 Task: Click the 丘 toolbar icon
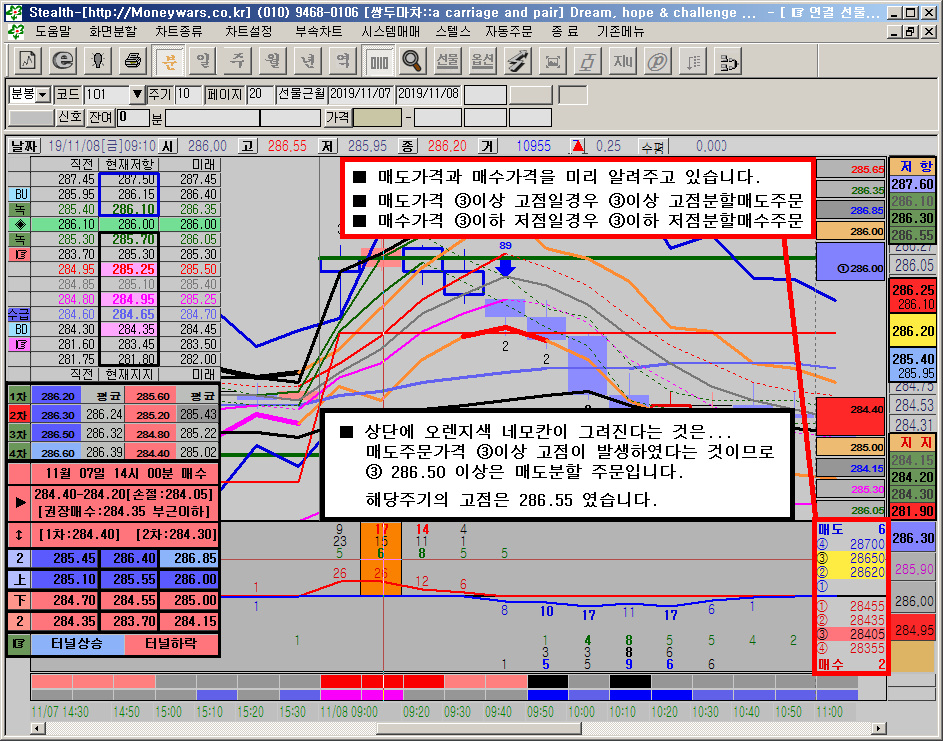tap(587, 61)
